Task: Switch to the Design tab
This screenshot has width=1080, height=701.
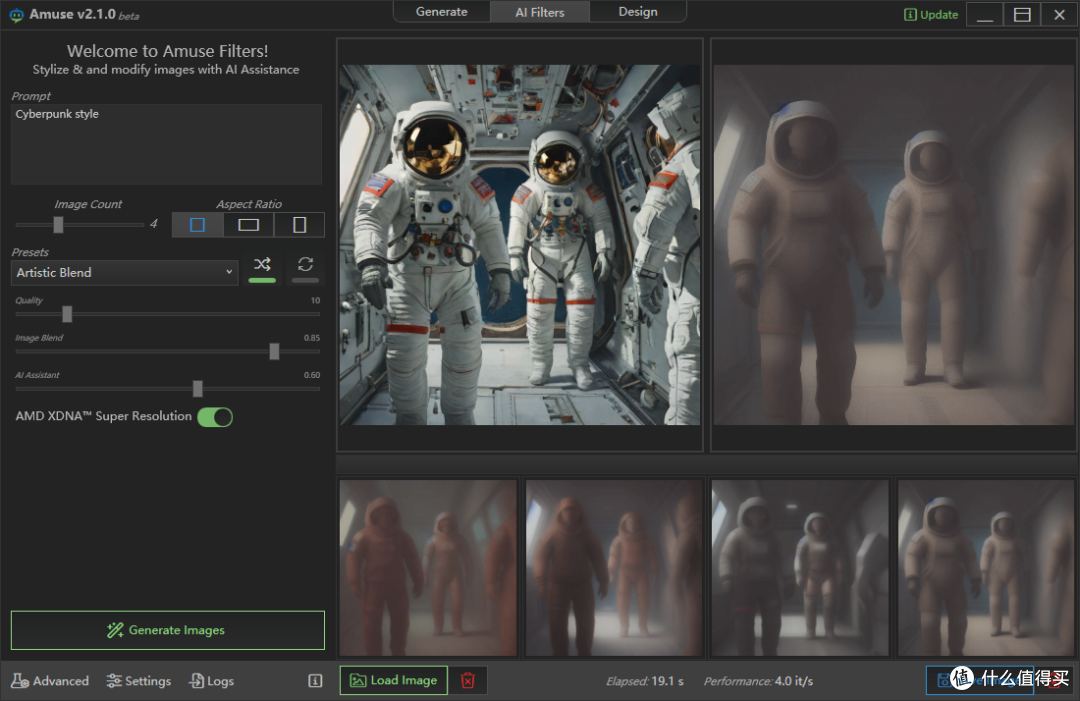Action: pyautogui.click(x=637, y=12)
